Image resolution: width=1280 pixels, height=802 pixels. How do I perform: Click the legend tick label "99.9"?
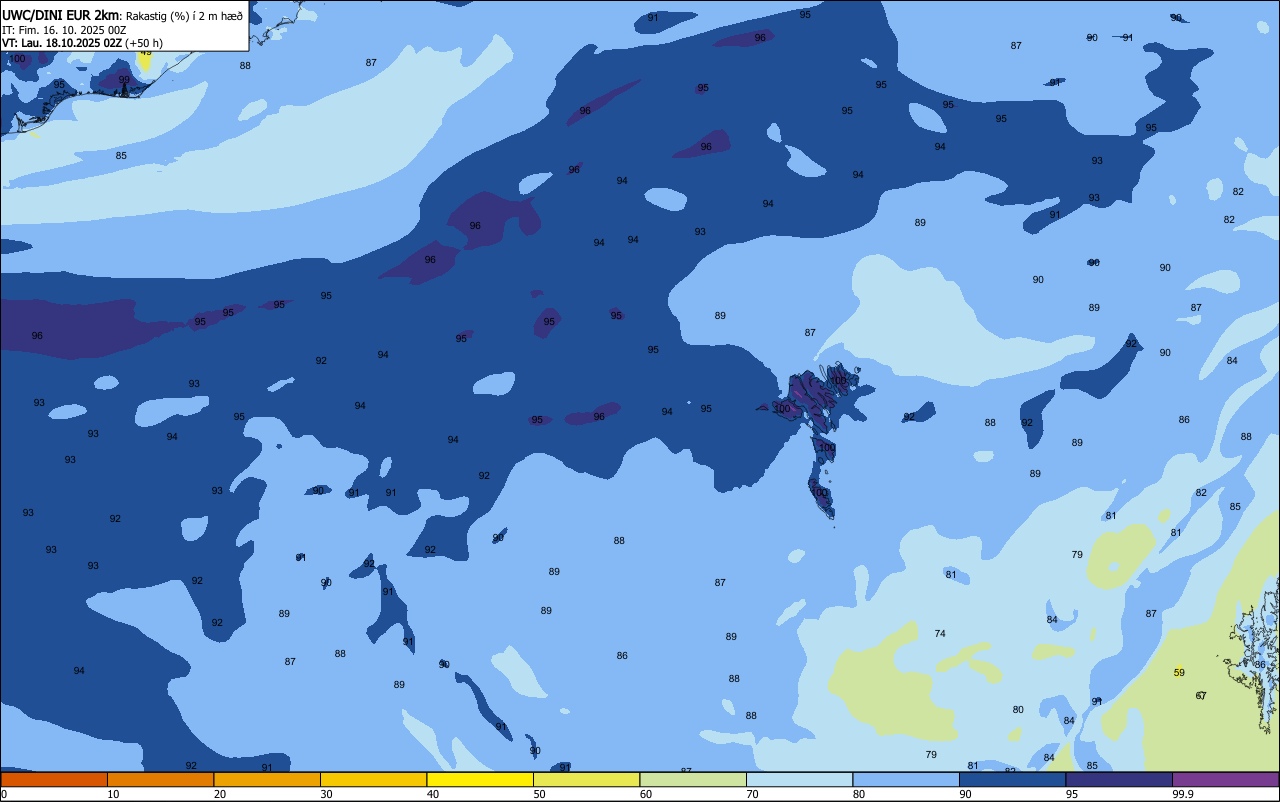click(1184, 794)
